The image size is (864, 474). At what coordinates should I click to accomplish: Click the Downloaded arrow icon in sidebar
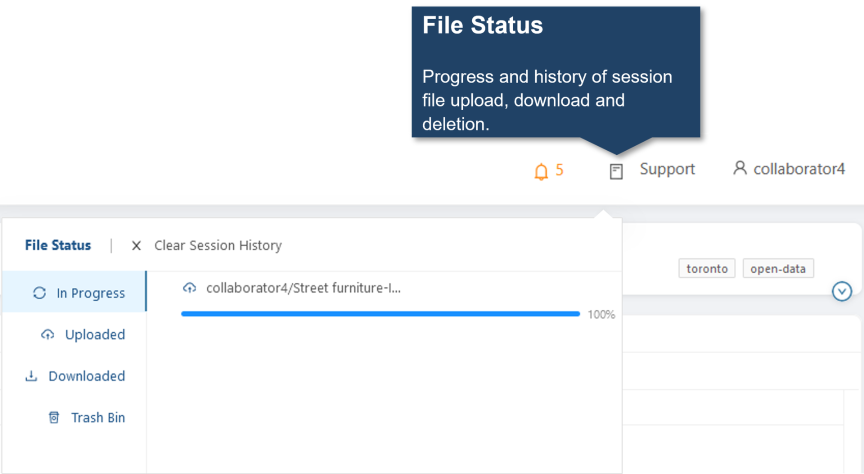coord(31,376)
